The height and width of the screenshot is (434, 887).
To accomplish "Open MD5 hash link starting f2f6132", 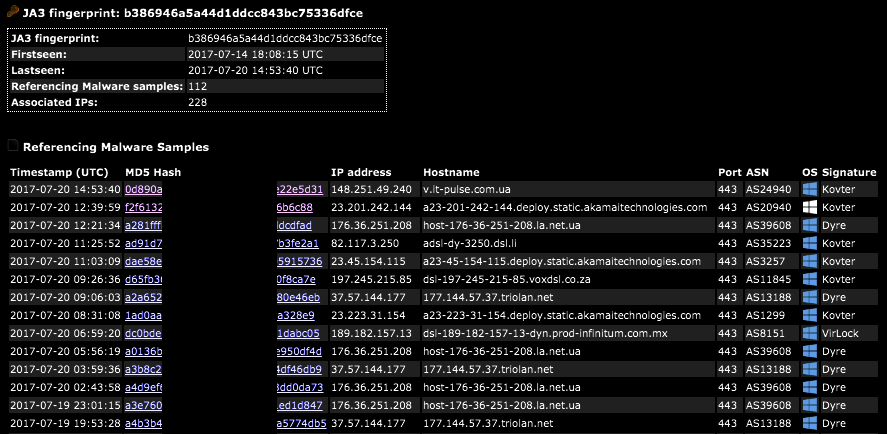I will pos(144,207).
